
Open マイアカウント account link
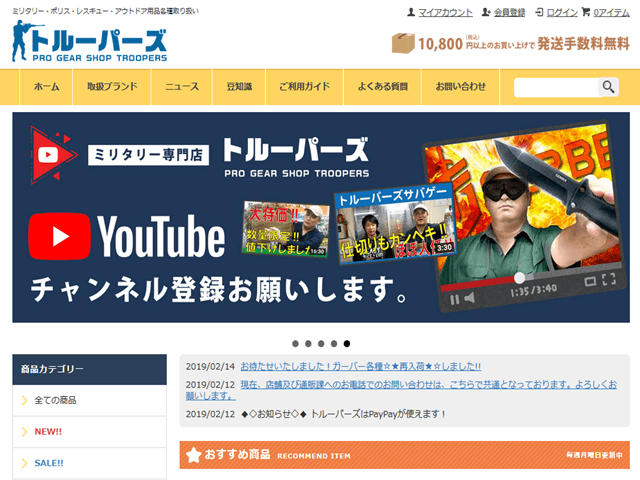point(439,12)
